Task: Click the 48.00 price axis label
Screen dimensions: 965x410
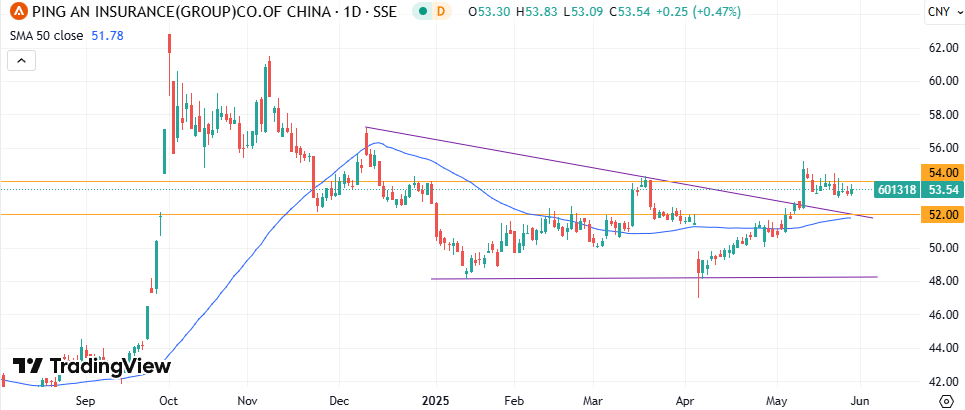Action: click(x=943, y=281)
